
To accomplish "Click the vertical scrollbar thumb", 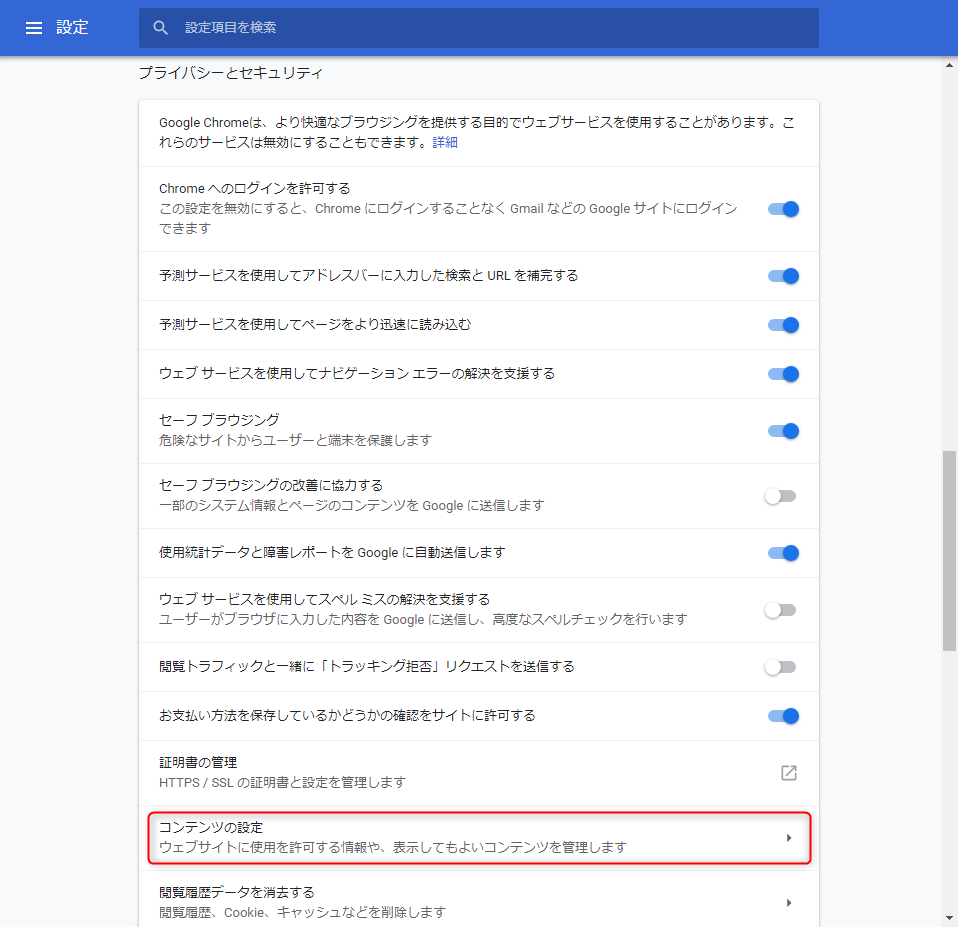I will (x=949, y=551).
